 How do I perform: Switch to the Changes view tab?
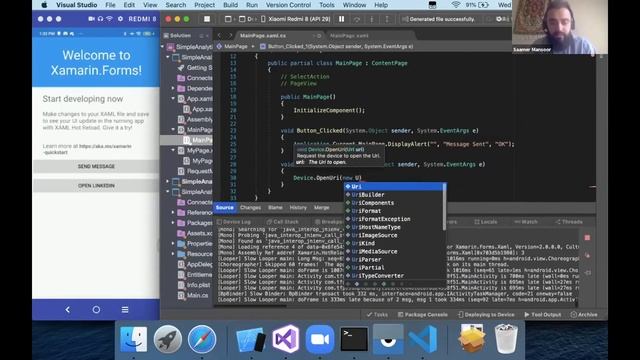point(250,207)
